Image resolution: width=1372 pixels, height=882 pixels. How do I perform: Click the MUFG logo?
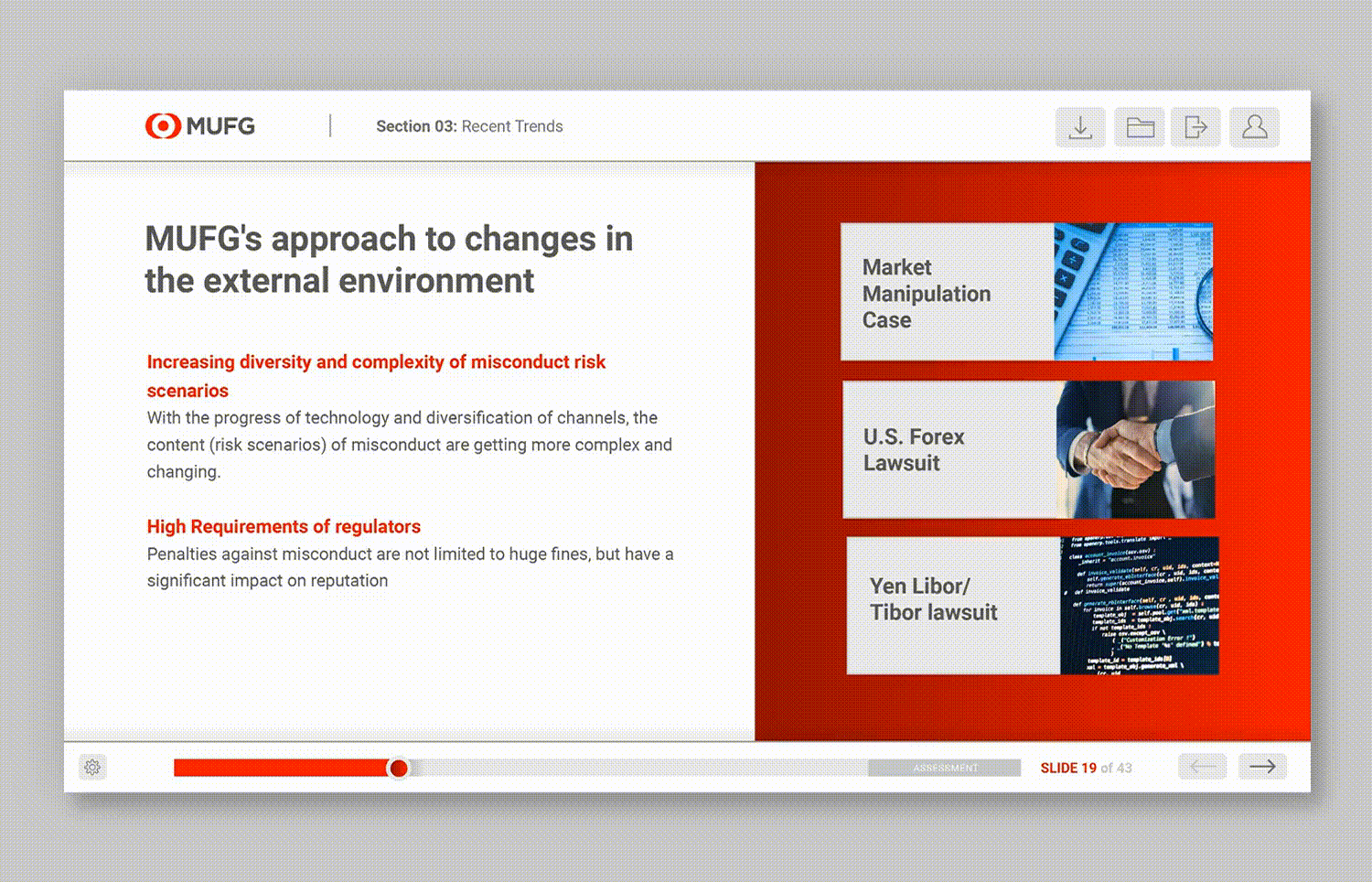click(200, 126)
